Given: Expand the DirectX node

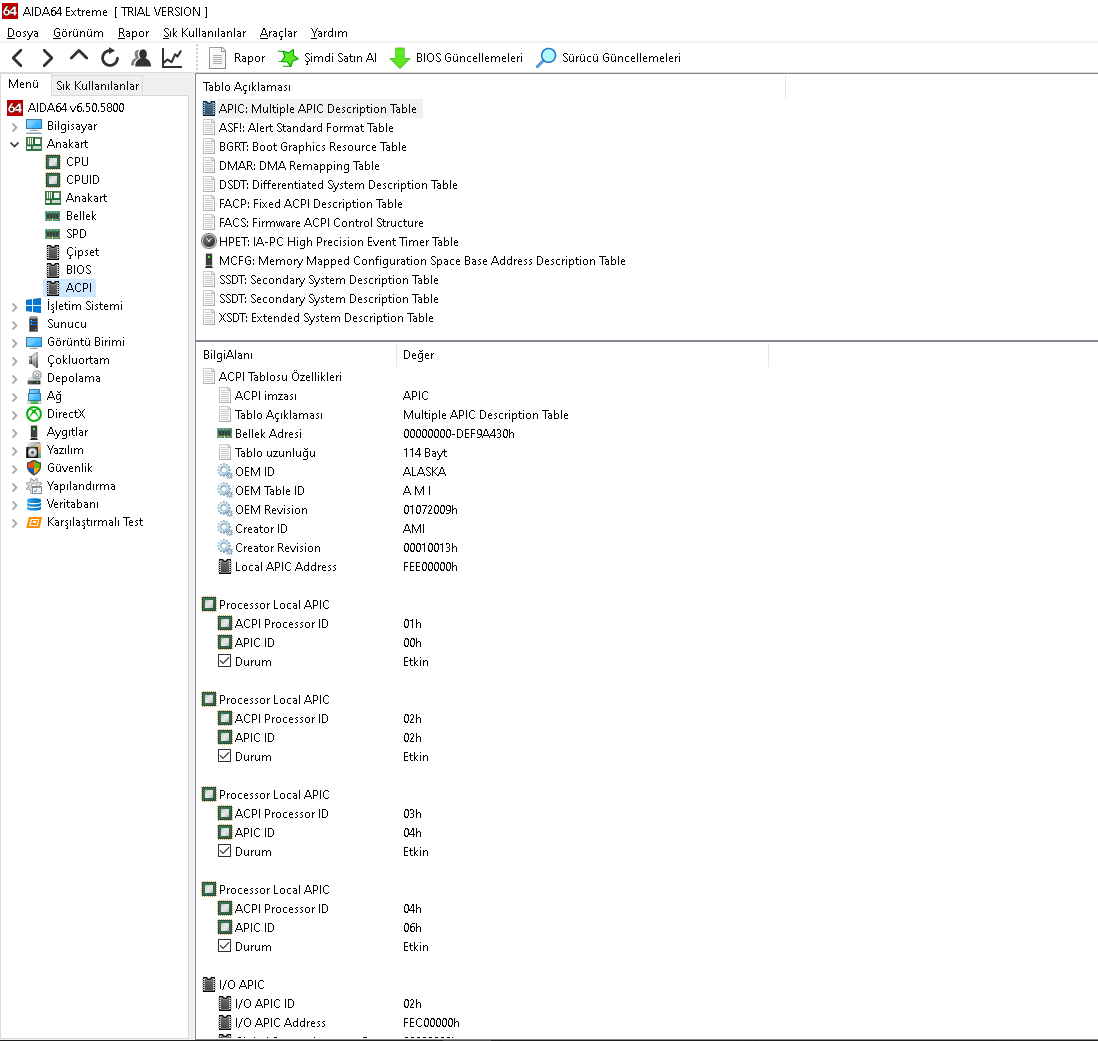Looking at the screenshot, I should tap(14, 414).
